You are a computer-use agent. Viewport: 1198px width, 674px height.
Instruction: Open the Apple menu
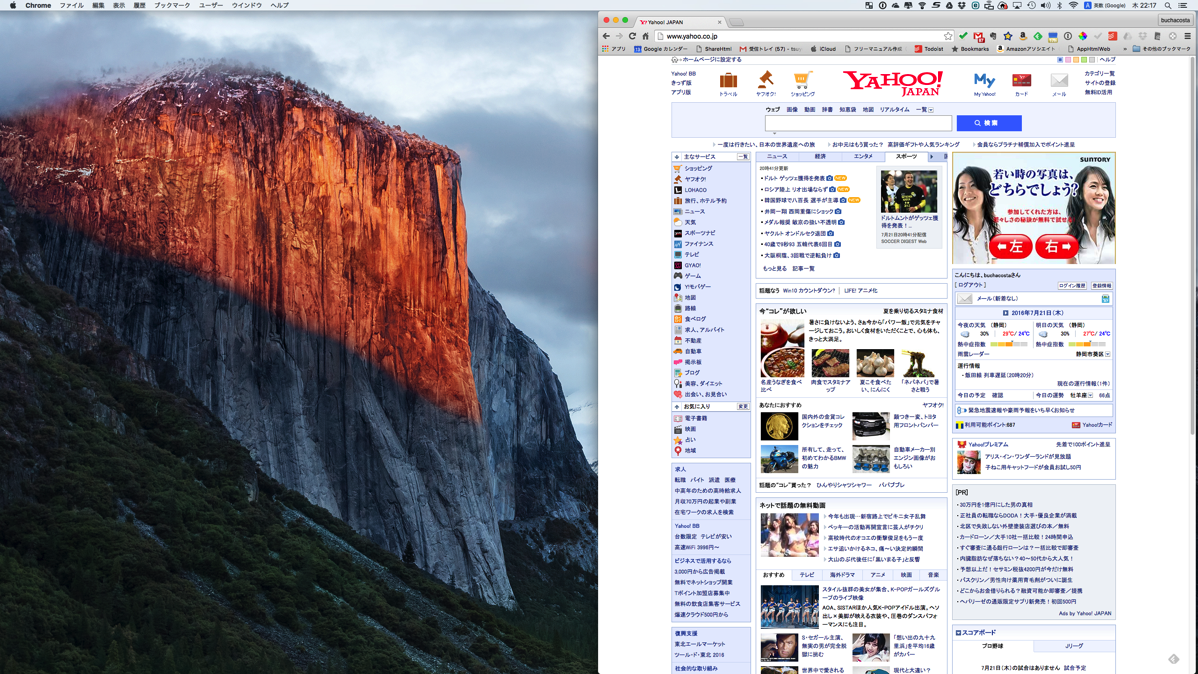12,5
